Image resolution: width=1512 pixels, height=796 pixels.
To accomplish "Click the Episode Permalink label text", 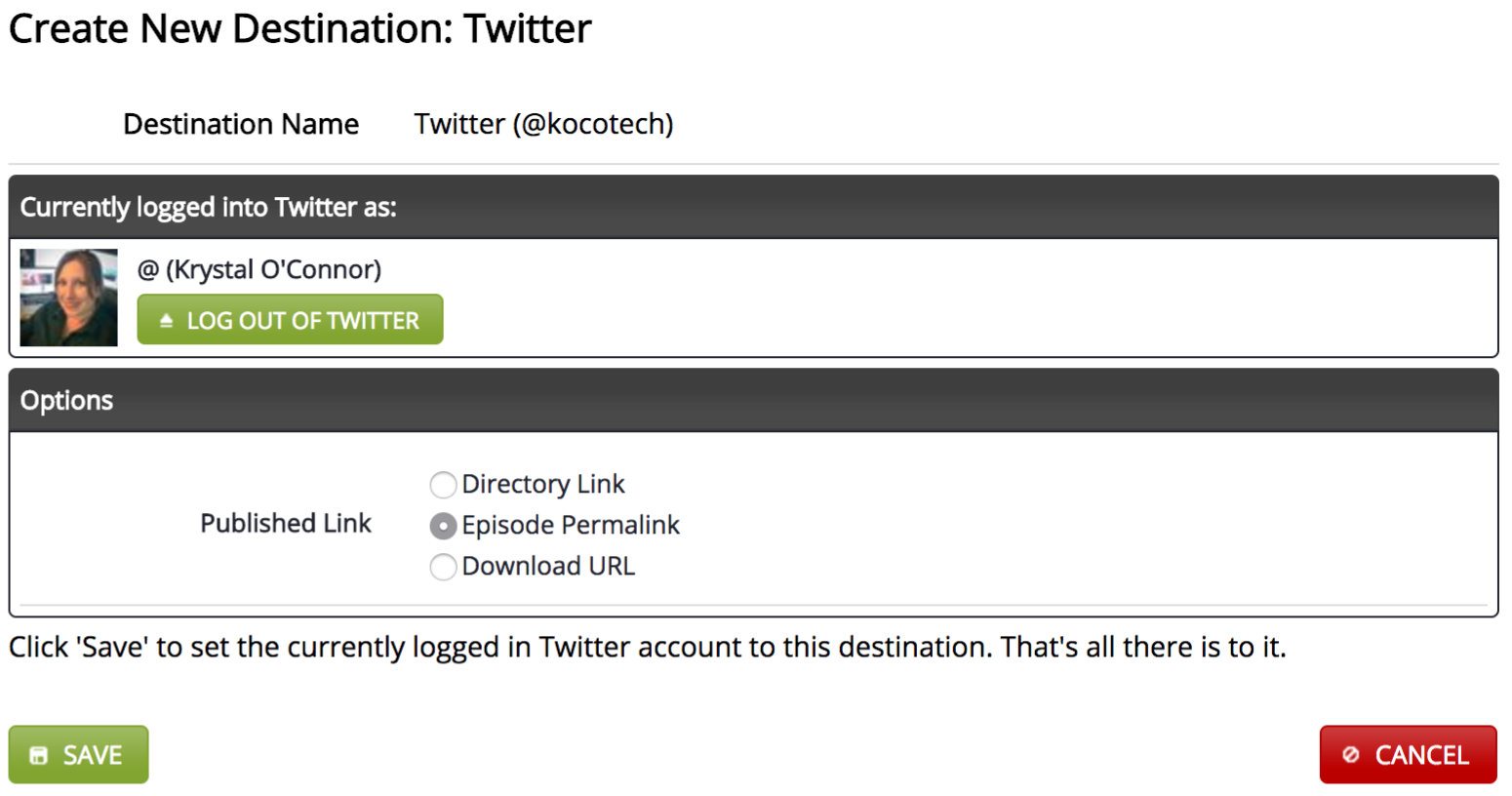I will (571, 525).
